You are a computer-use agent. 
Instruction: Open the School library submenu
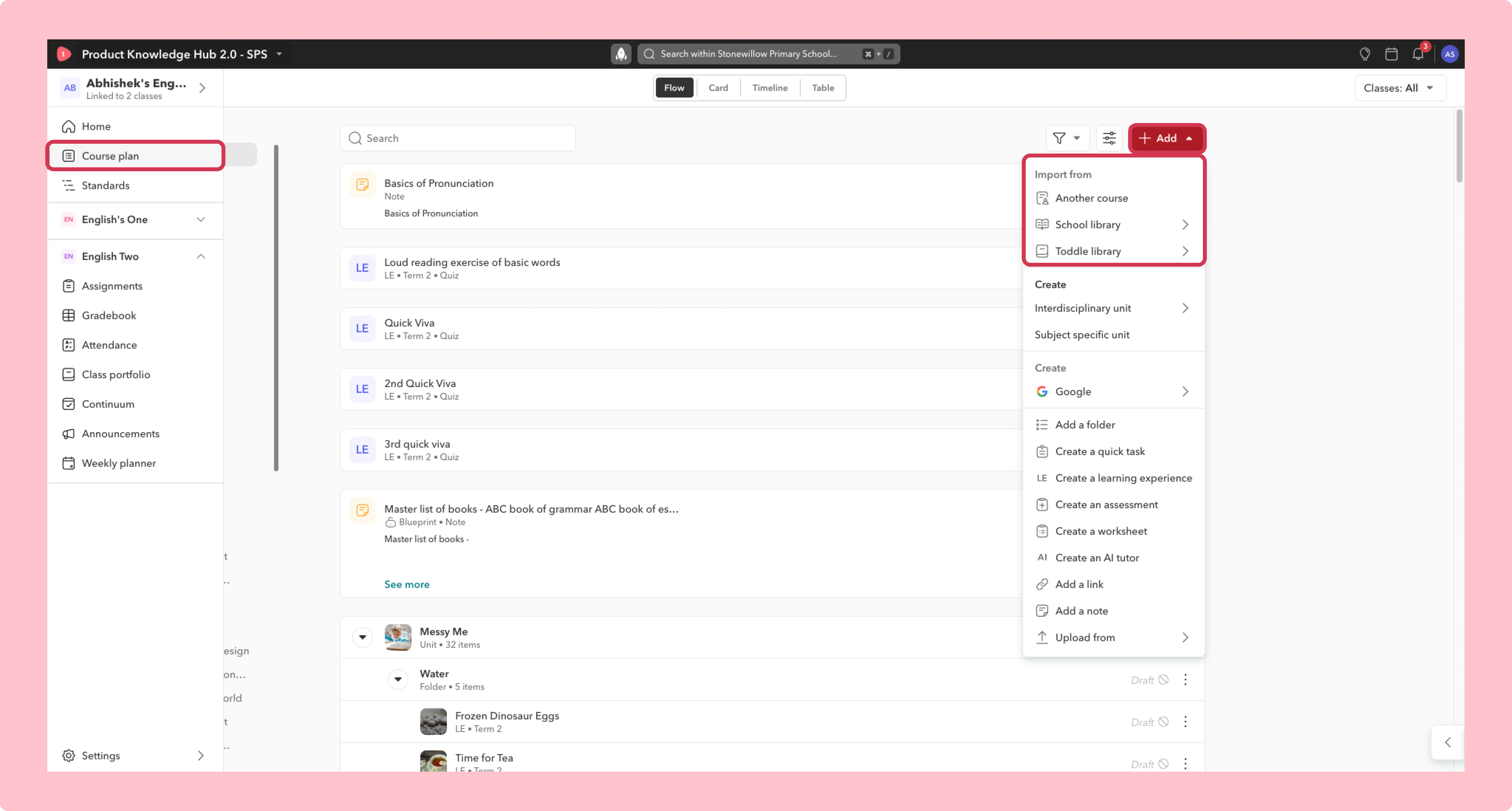(1114, 225)
